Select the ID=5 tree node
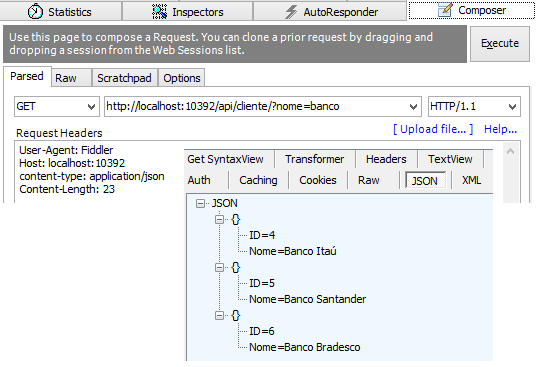This screenshot has width=542, height=367. point(262,283)
